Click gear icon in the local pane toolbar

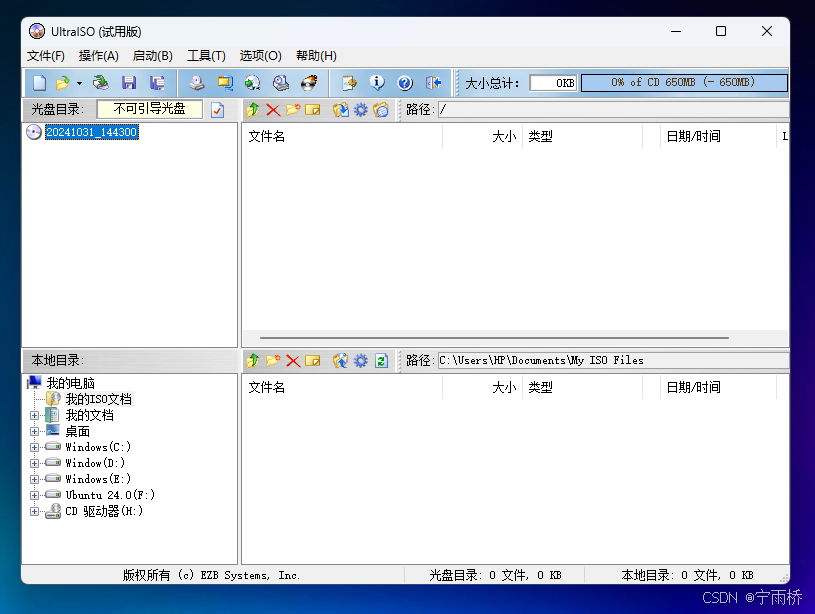[361, 360]
